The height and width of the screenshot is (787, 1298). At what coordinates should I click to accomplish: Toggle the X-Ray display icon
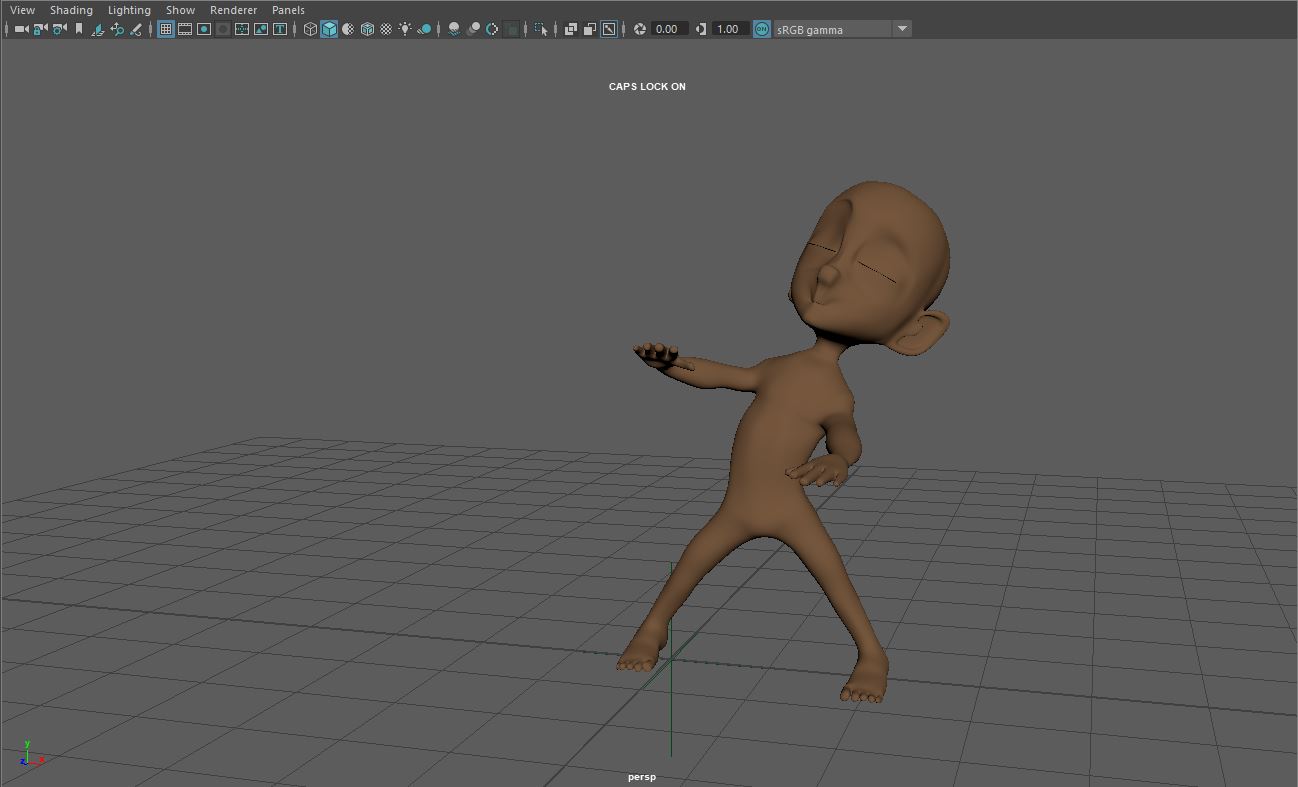pos(571,29)
